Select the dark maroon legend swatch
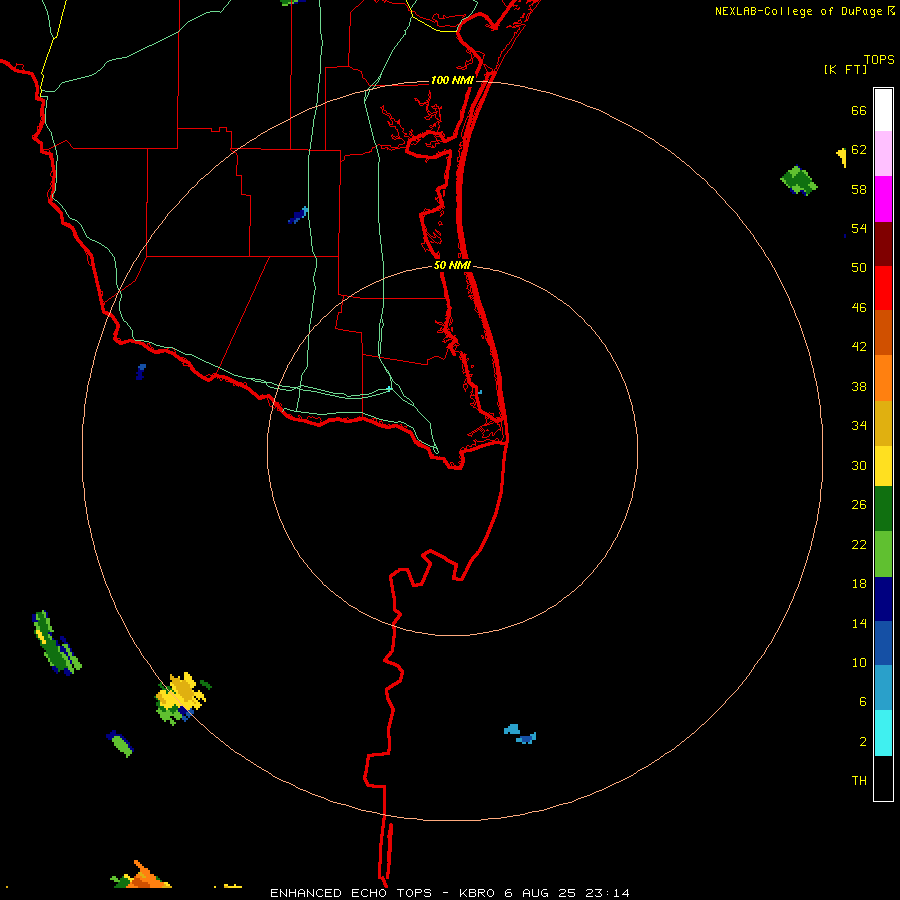Screen dimensions: 900x900 point(883,244)
